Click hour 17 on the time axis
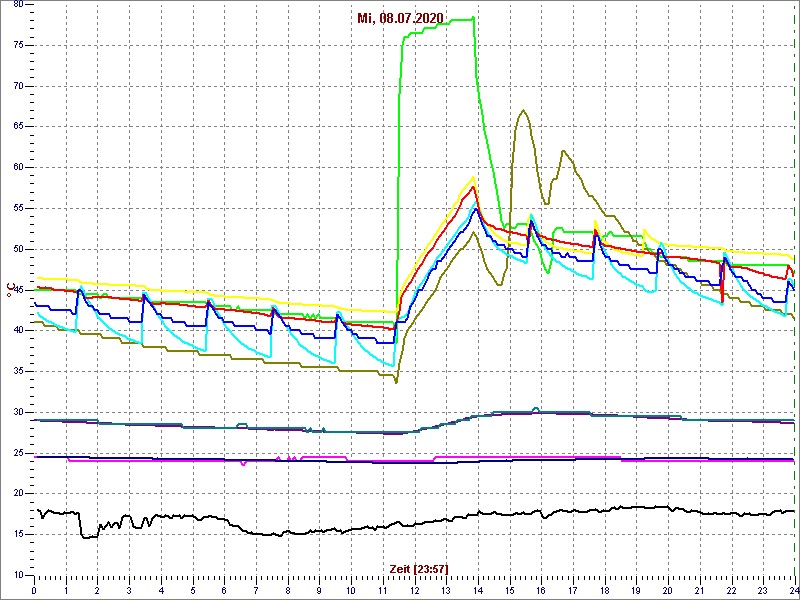800x600 pixels. (572, 589)
